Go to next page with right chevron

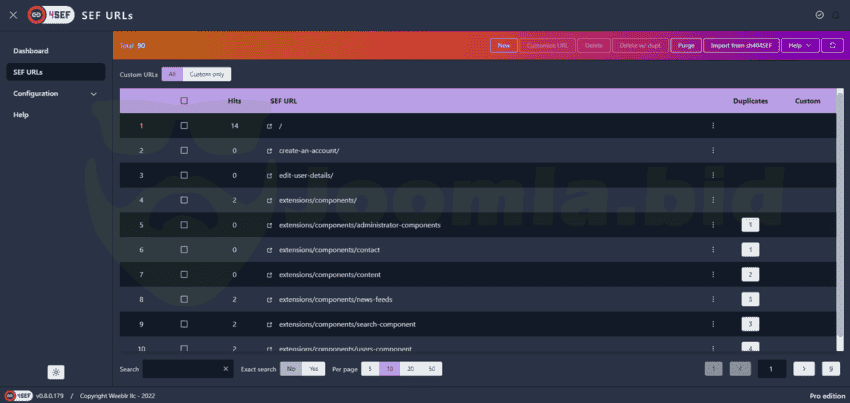(803, 369)
